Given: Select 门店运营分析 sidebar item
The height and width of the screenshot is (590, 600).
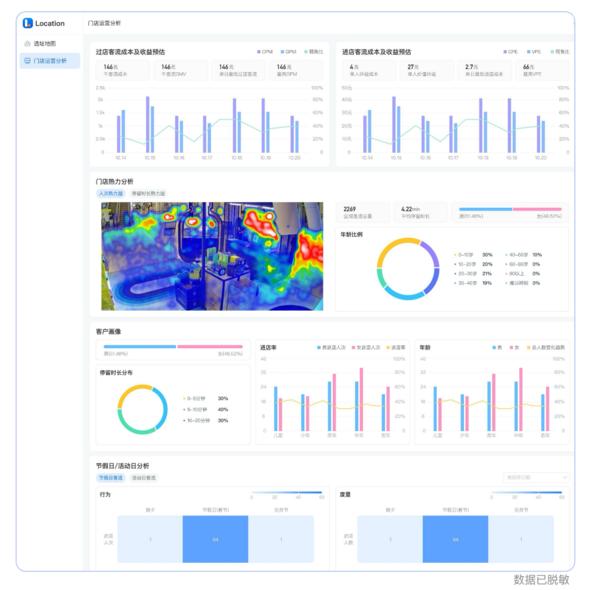Looking at the screenshot, I should tap(50, 61).
